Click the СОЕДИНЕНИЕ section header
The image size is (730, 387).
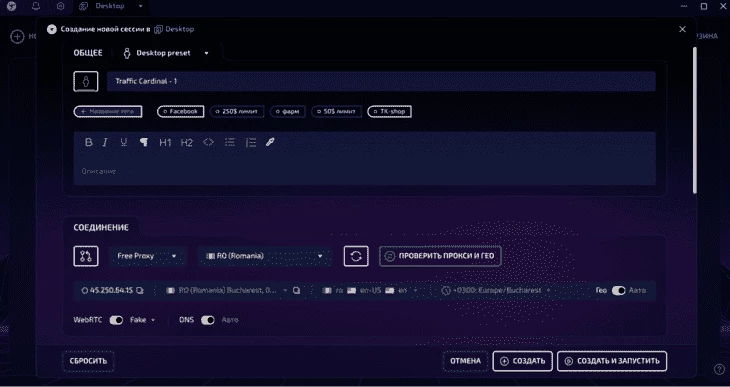tap(101, 228)
